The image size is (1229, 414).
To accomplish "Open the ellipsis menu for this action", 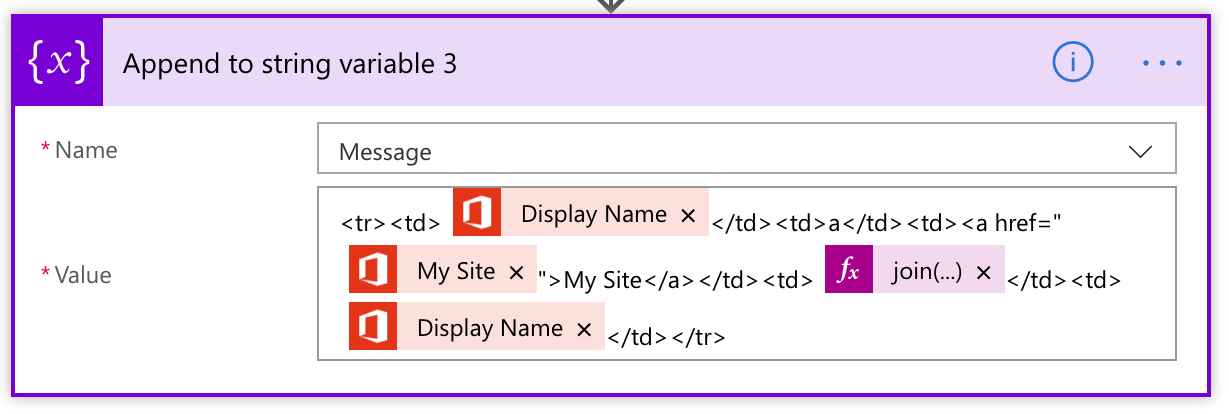I will click(1162, 63).
